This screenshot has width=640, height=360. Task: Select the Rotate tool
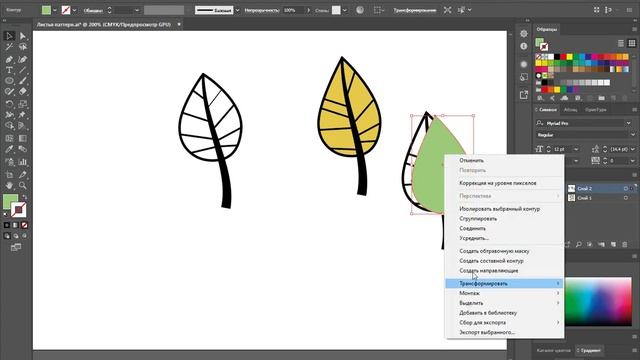point(9,104)
